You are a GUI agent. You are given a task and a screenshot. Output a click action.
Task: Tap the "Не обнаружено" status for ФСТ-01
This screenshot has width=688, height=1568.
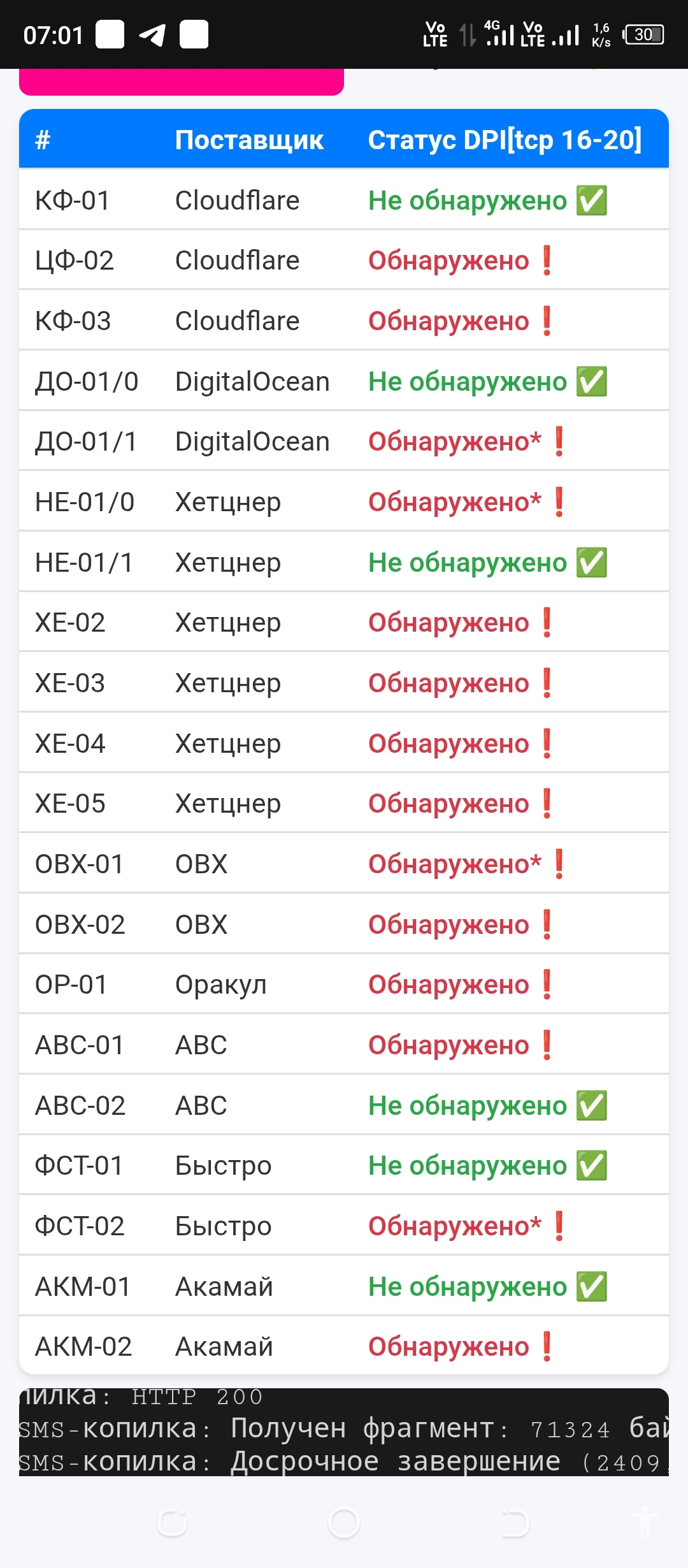pyautogui.click(x=468, y=1166)
